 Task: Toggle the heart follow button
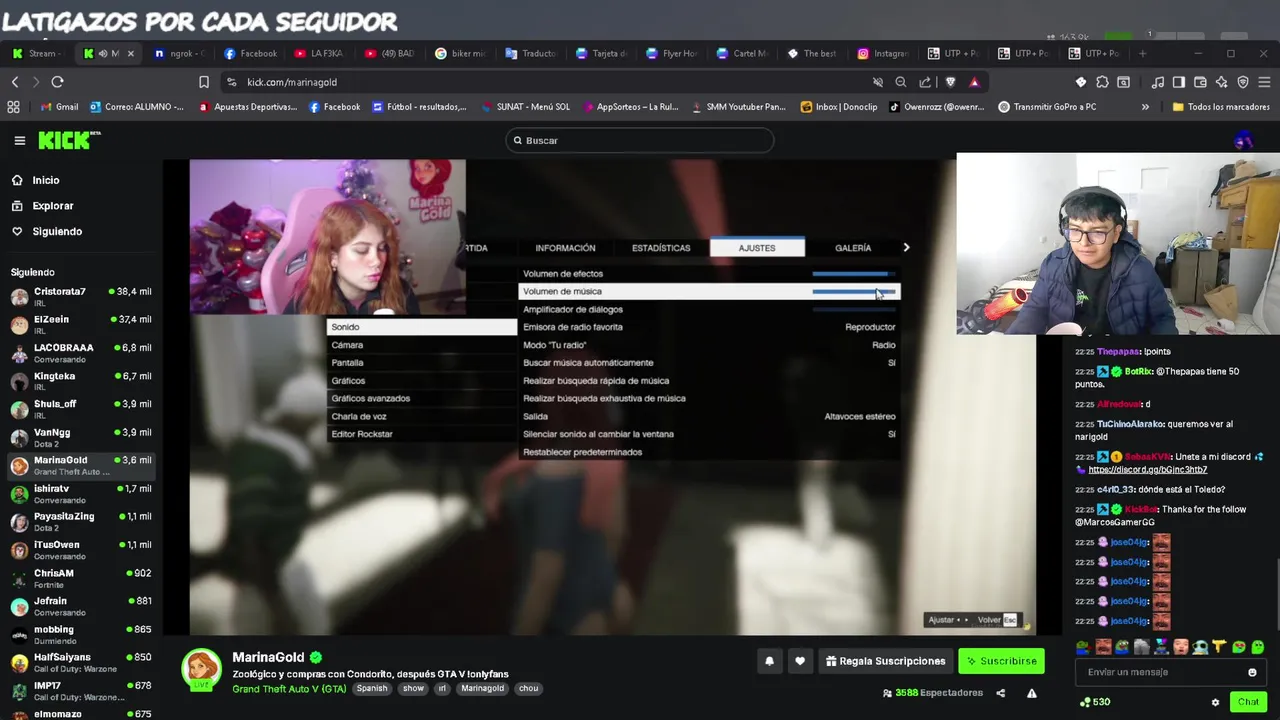pyautogui.click(x=800, y=661)
